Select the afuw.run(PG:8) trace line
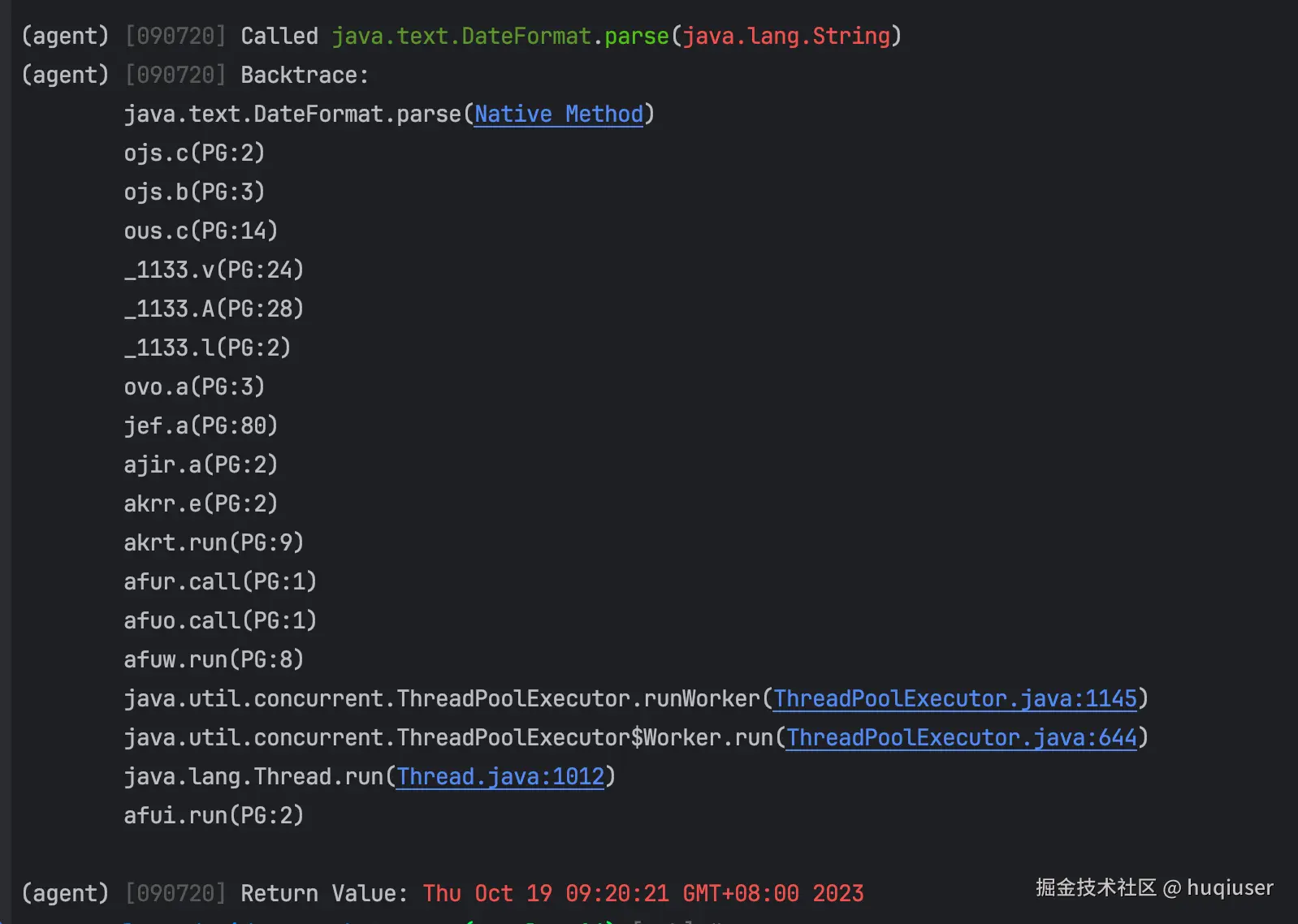 pyautogui.click(x=214, y=660)
